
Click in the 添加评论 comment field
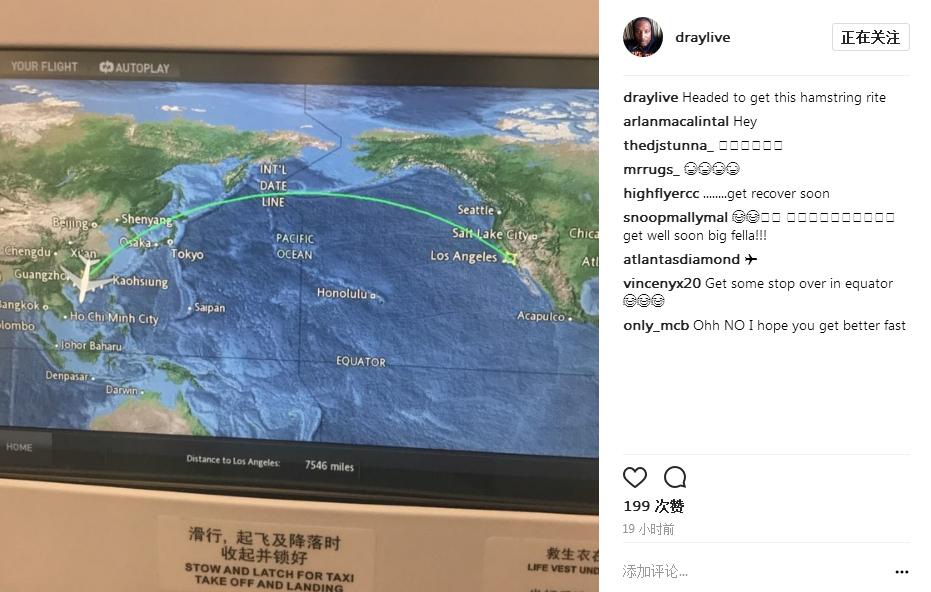pos(754,572)
